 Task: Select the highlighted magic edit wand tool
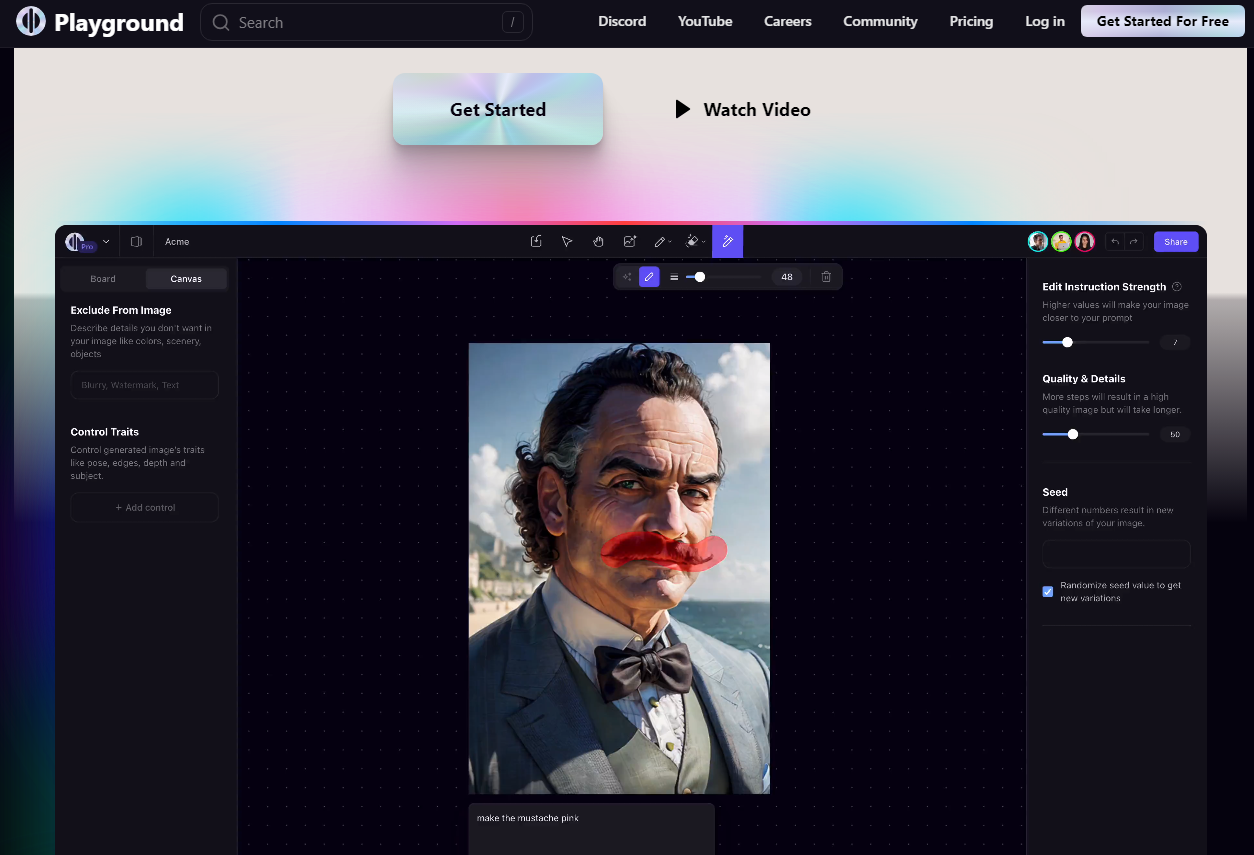(727, 241)
